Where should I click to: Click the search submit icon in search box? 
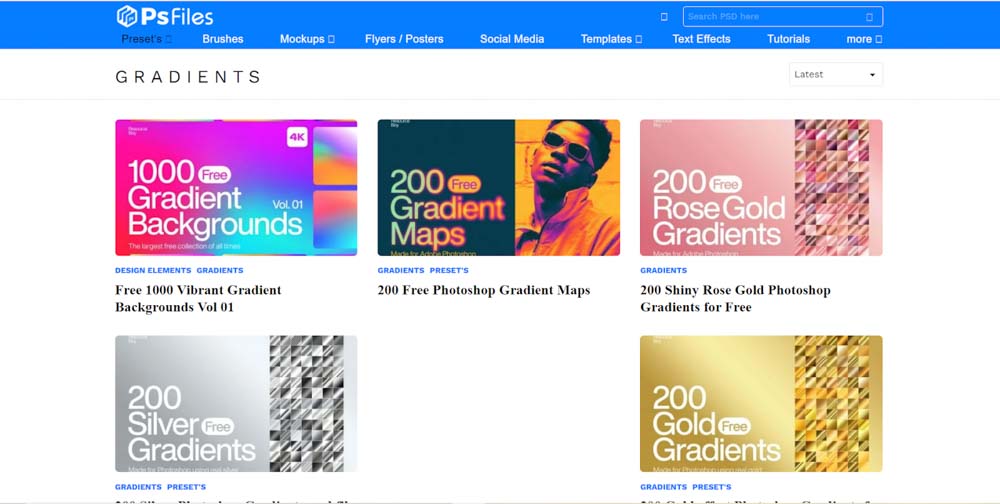869,17
